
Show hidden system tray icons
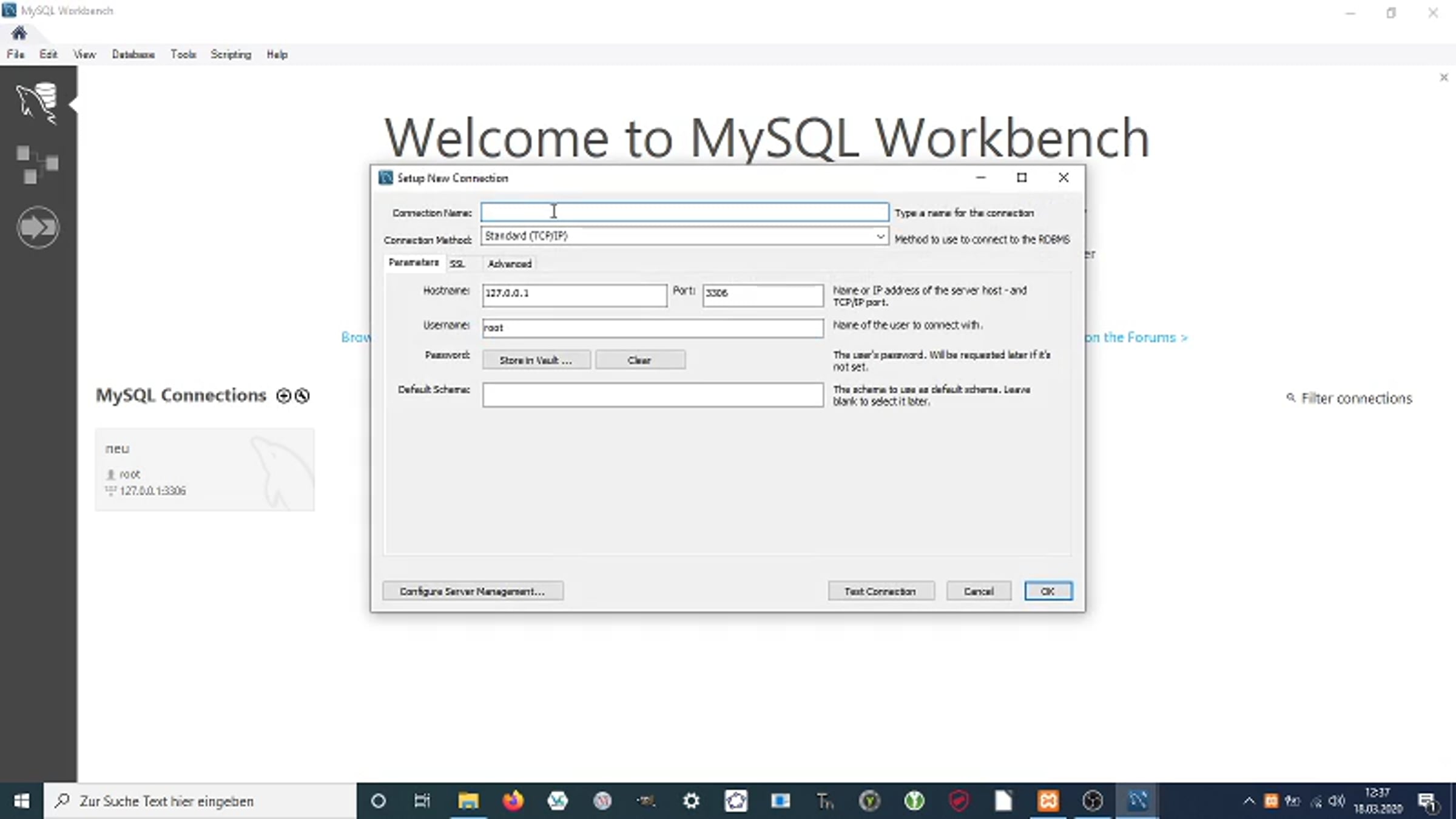coord(1249,801)
